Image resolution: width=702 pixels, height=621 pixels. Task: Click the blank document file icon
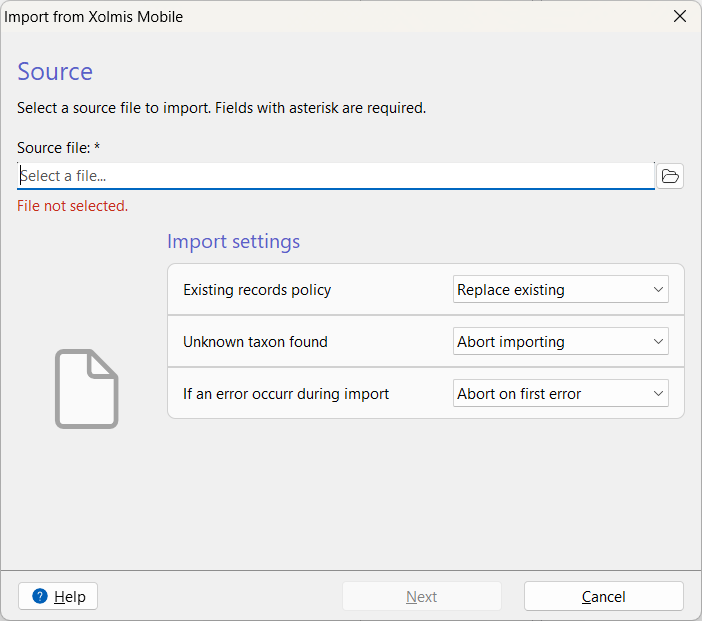pos(87,389)
